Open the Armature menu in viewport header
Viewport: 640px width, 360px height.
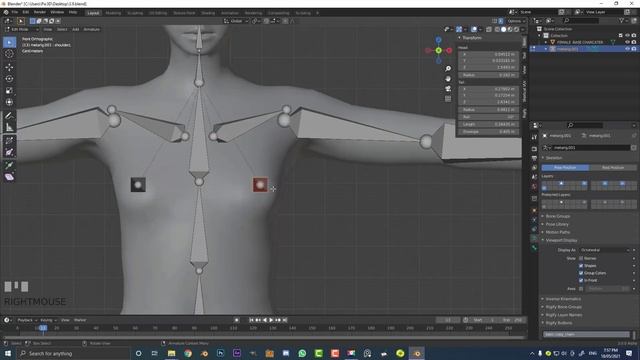click(x=91, y=29)
